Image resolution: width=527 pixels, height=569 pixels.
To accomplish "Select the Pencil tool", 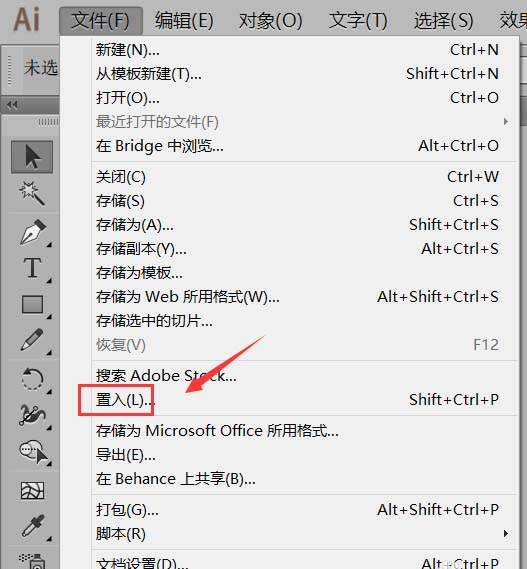I will click(32, 340).
